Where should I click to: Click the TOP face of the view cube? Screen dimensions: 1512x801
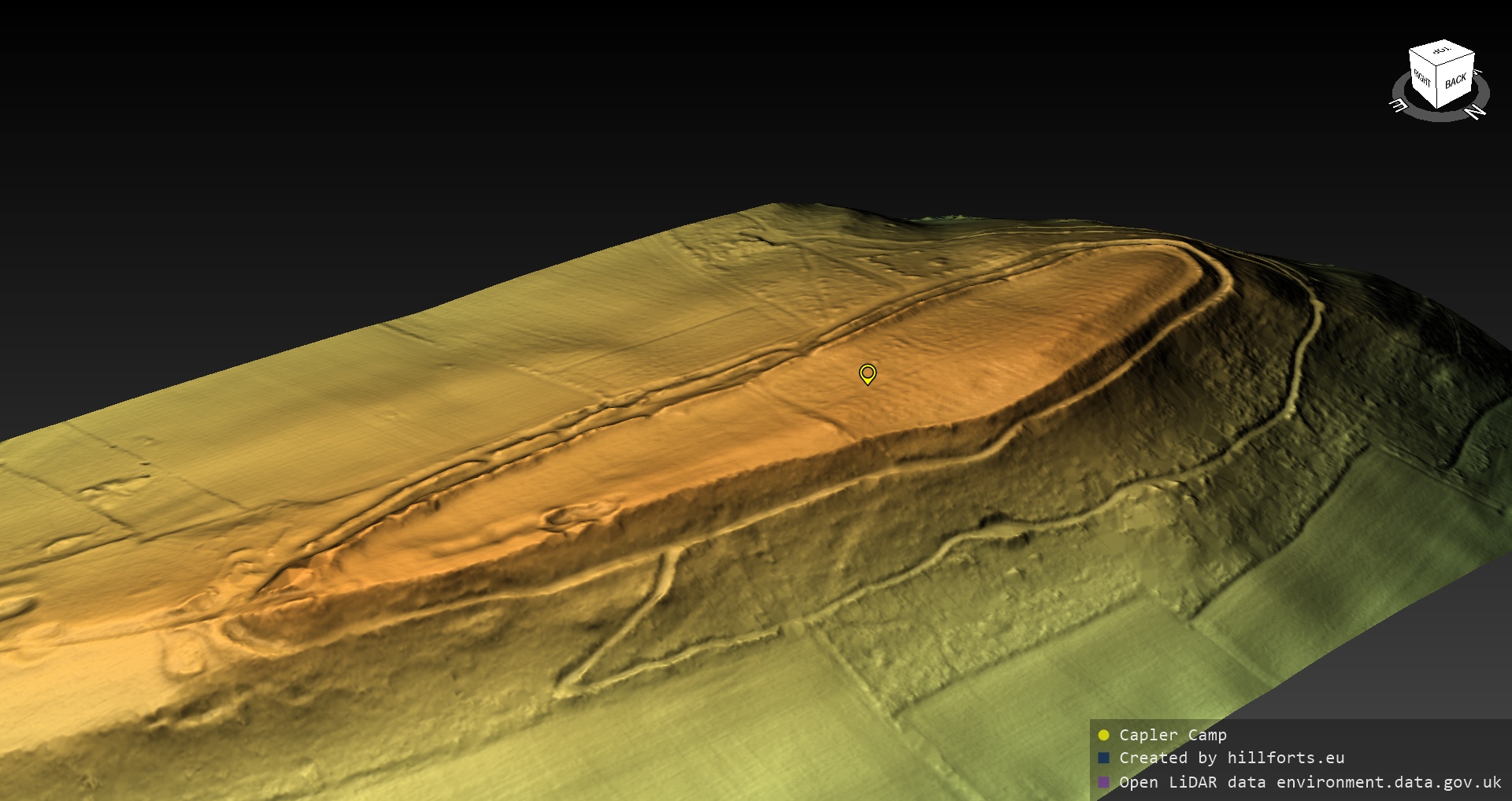point(1441,52)
